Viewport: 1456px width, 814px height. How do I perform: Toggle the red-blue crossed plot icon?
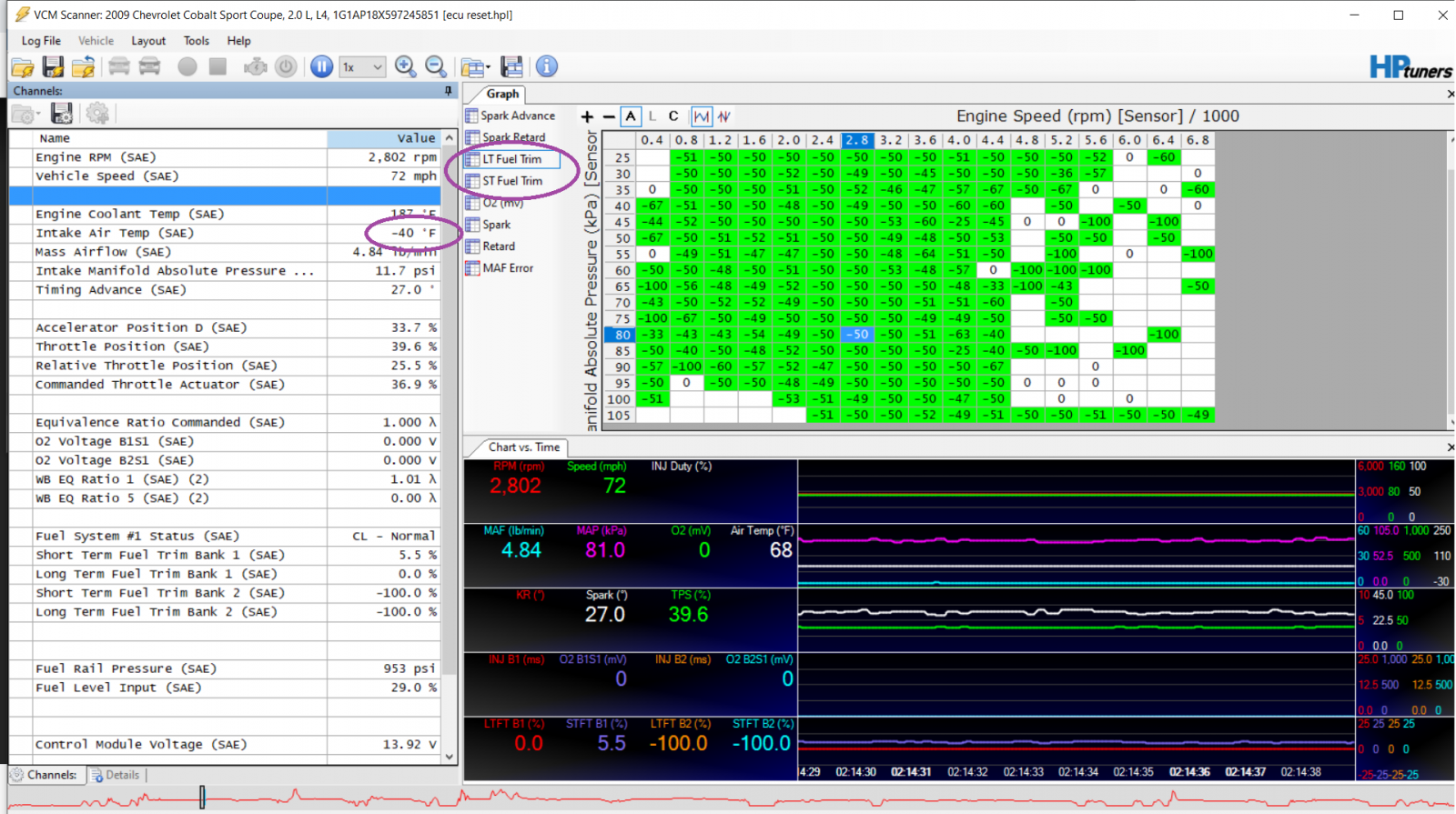[x=724, y=116]
